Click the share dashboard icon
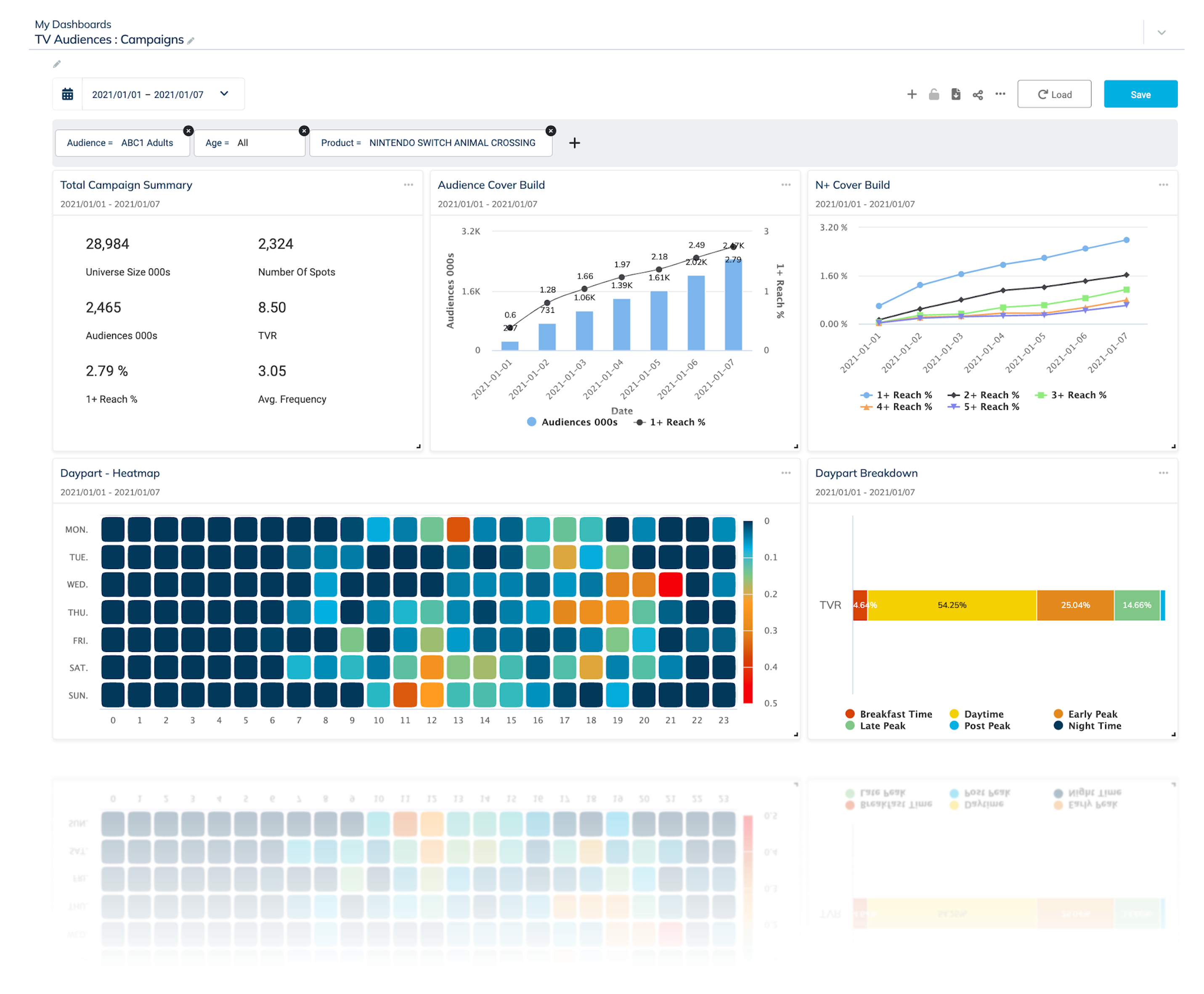 pos(977,94)
